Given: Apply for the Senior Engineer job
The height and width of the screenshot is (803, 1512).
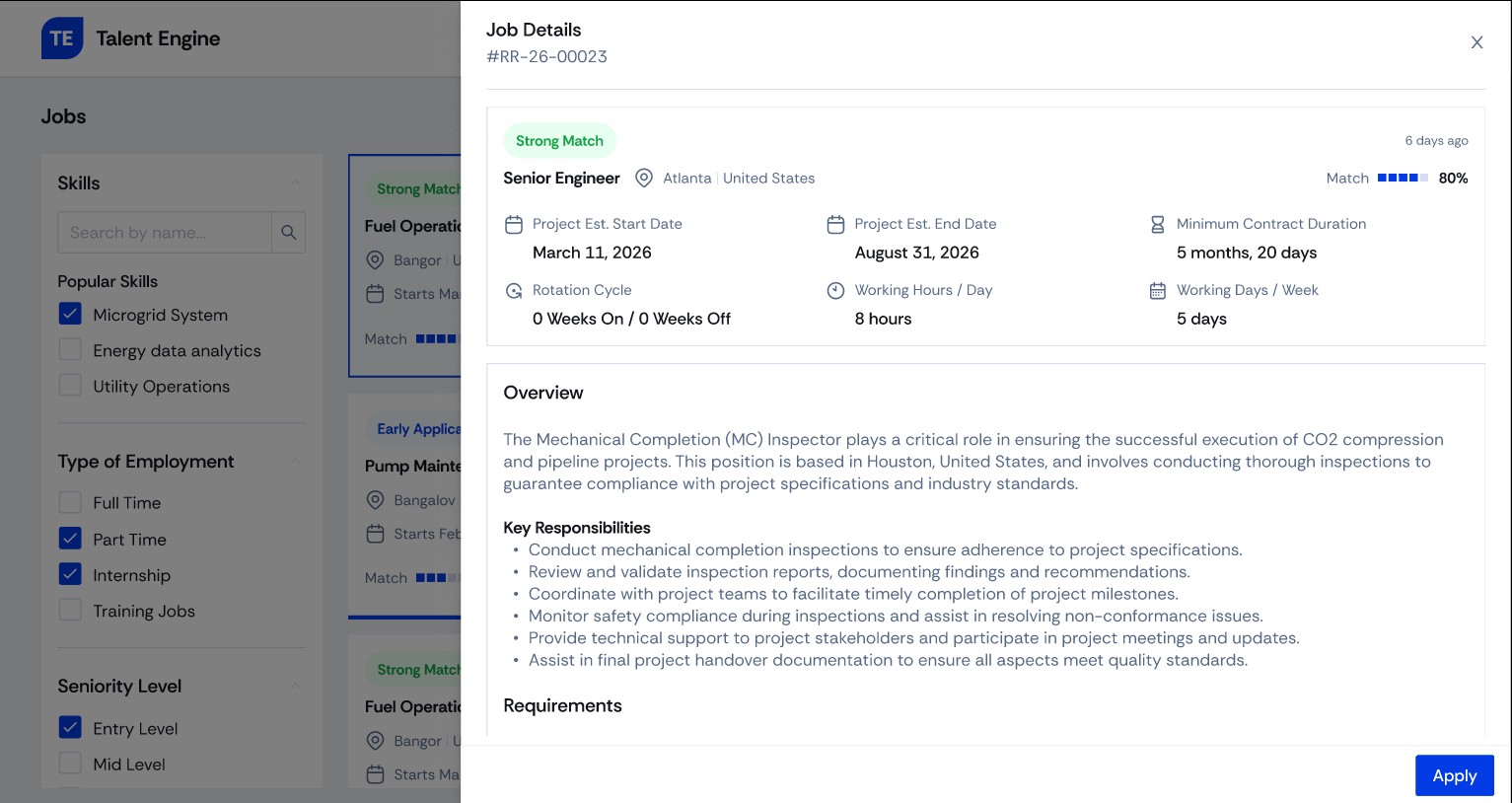Looking at the screenshot, I should click(1454, 775).
